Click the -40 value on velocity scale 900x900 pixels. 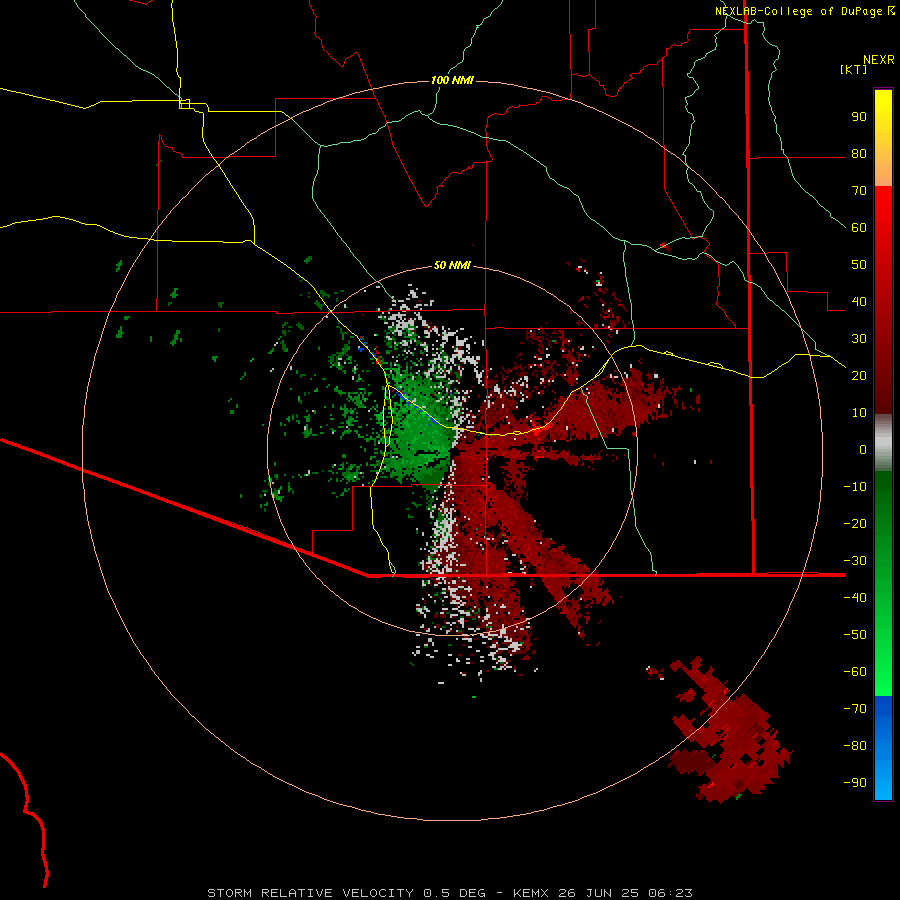tap(855, 598)
